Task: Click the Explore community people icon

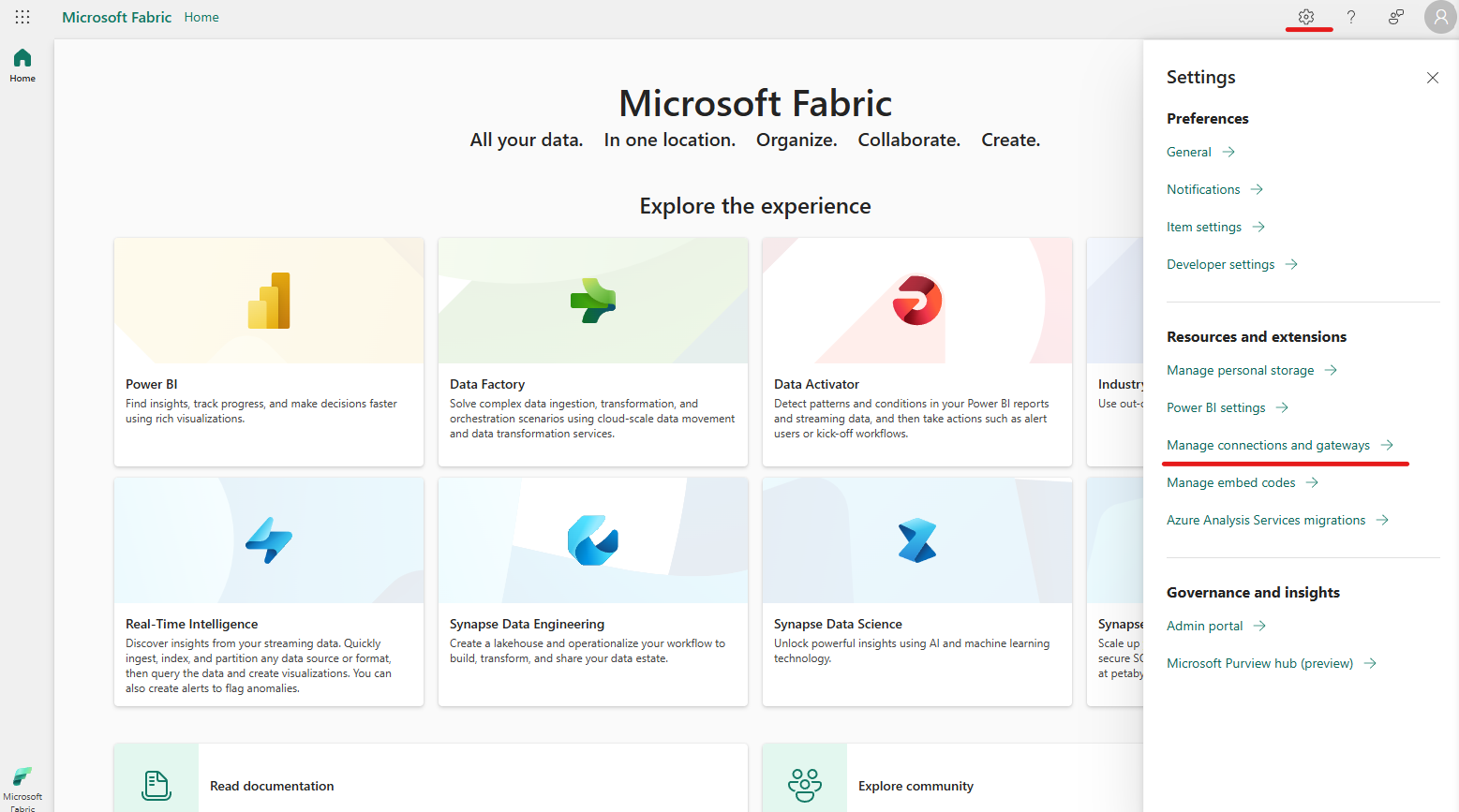Action: [x=804, y=785]
